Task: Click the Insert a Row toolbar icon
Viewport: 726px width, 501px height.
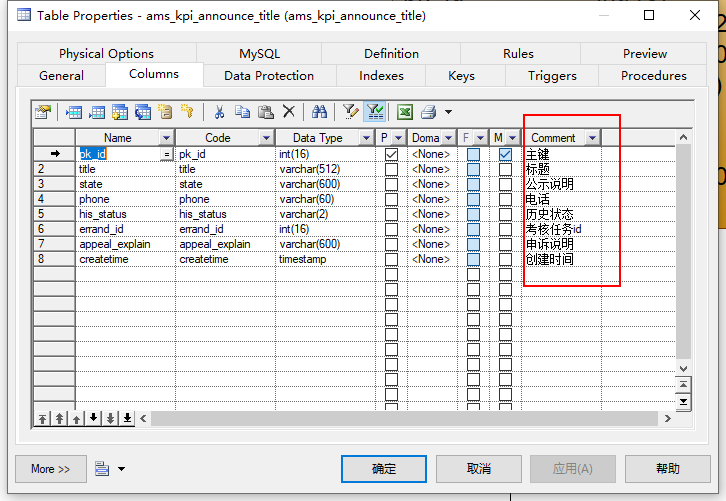Action: (74, 112)
